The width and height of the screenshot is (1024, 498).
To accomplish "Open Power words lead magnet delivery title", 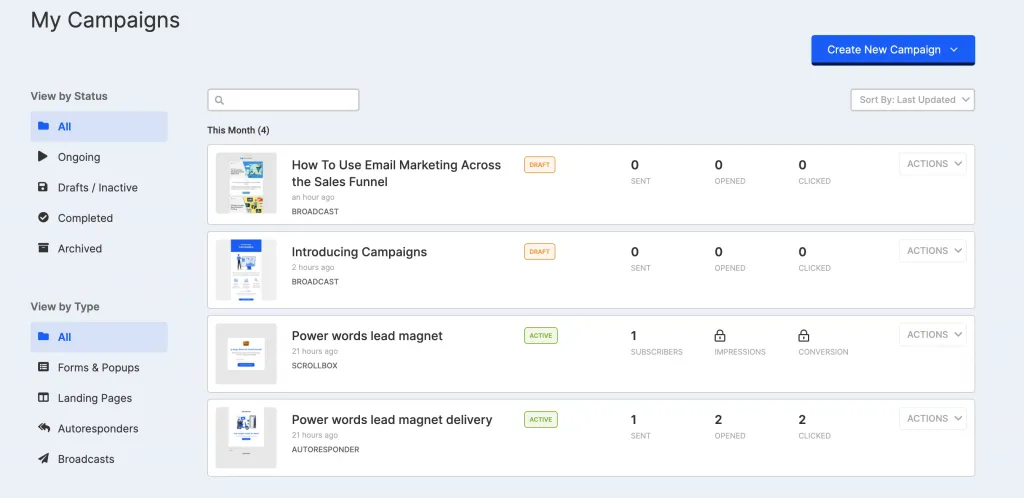I will pos(392,420).
